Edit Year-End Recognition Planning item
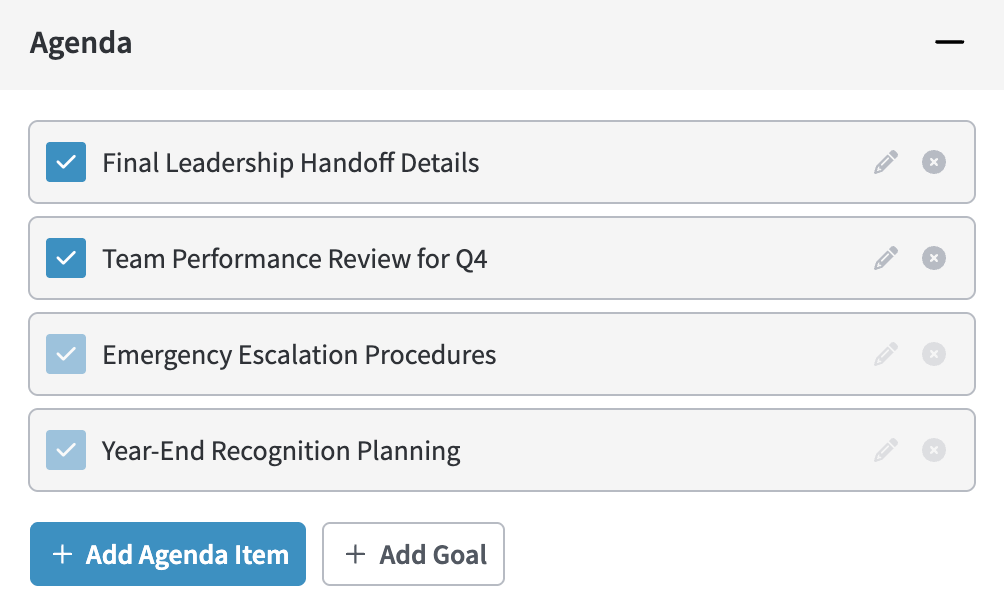1004x608 pixels. (886, 450)
